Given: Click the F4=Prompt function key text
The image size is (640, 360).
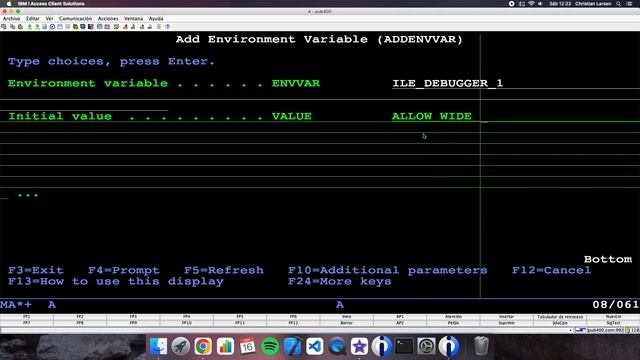Looking at the screenshot, I should (x=124, y=270).
